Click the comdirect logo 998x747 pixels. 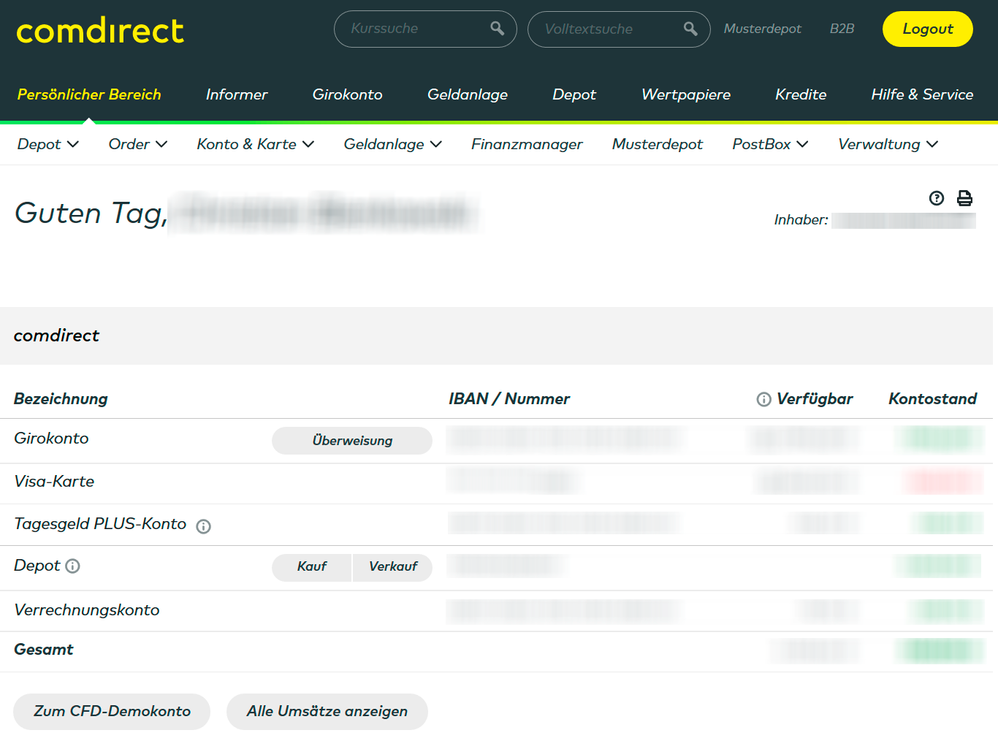point(100,30)
